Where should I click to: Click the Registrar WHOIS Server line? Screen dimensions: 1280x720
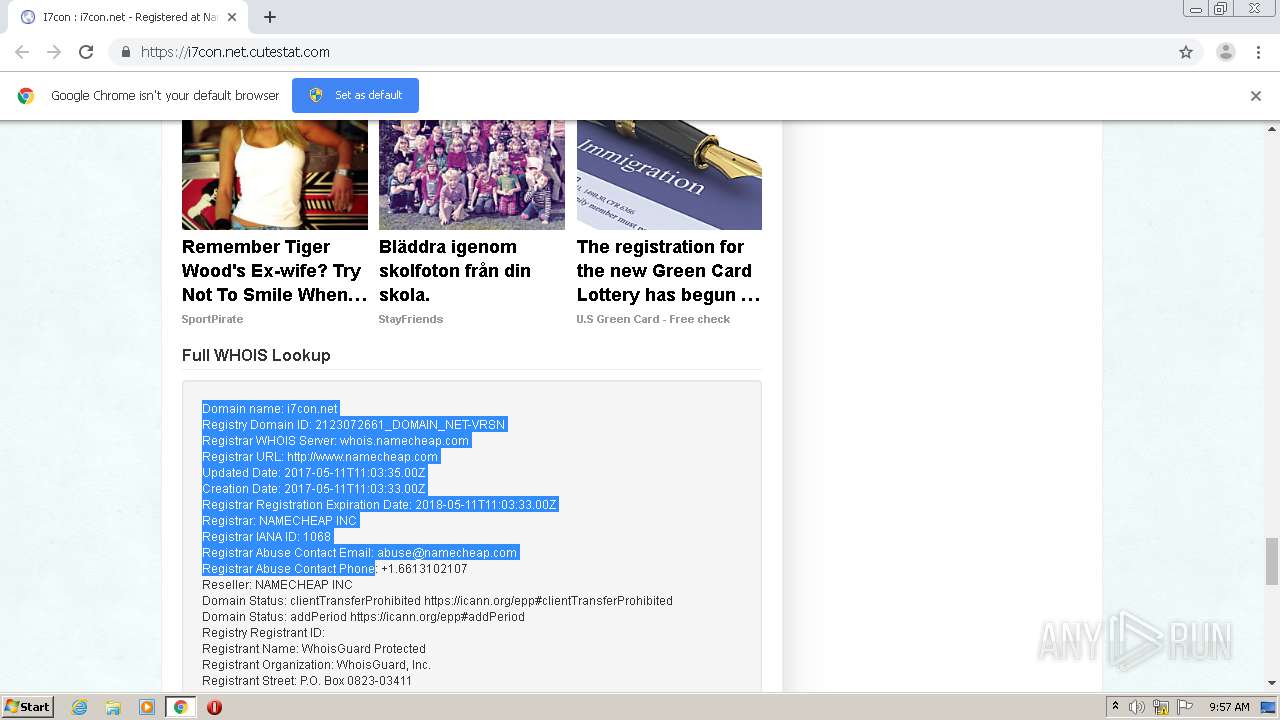[x=336, y=440]
